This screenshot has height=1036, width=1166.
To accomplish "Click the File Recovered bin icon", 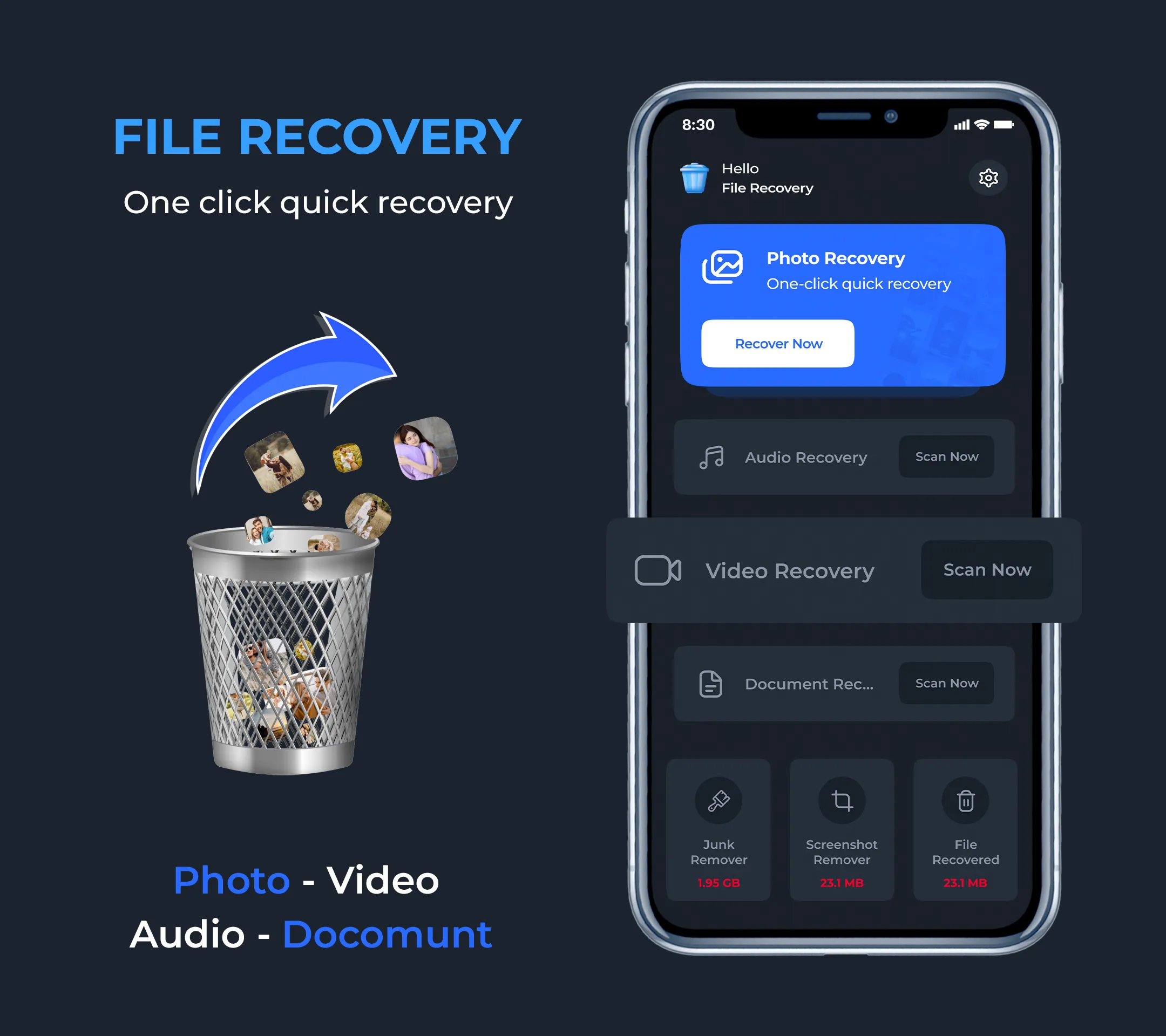I will [967, 800].
